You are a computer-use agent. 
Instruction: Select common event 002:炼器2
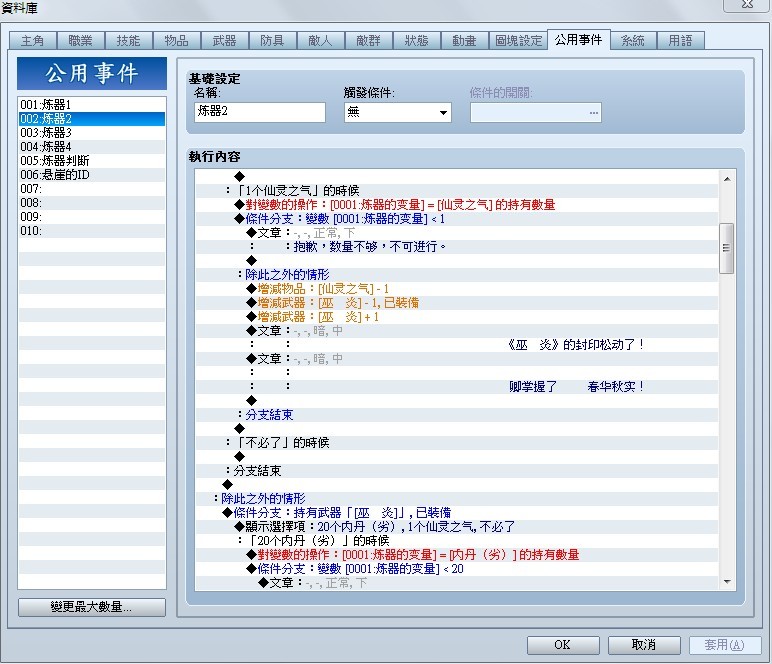click(x=92, y=119)
